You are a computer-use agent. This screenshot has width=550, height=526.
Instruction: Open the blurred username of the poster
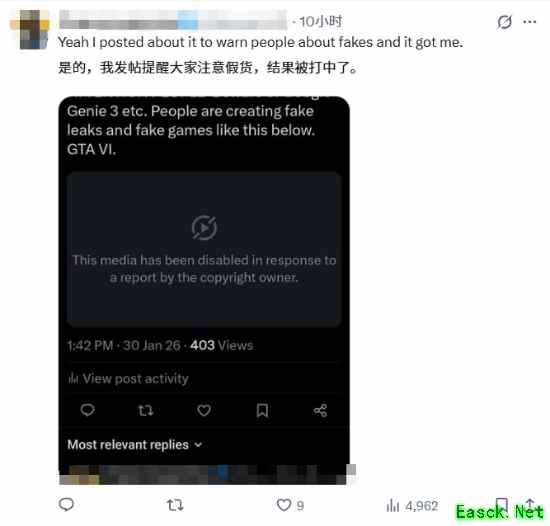point(173,19)
